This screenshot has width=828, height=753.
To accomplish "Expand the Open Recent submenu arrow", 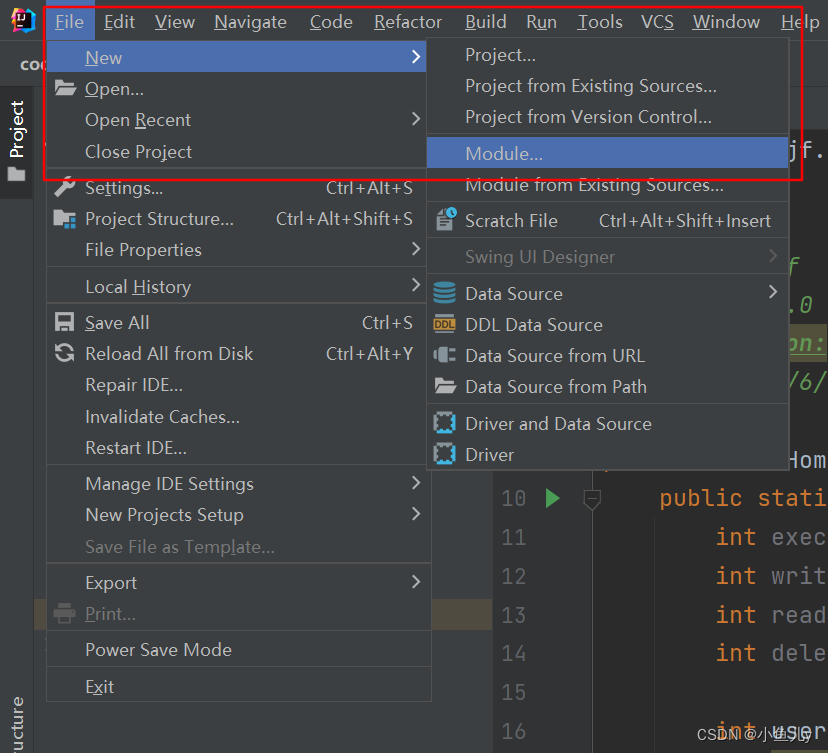I will [416, 118].
